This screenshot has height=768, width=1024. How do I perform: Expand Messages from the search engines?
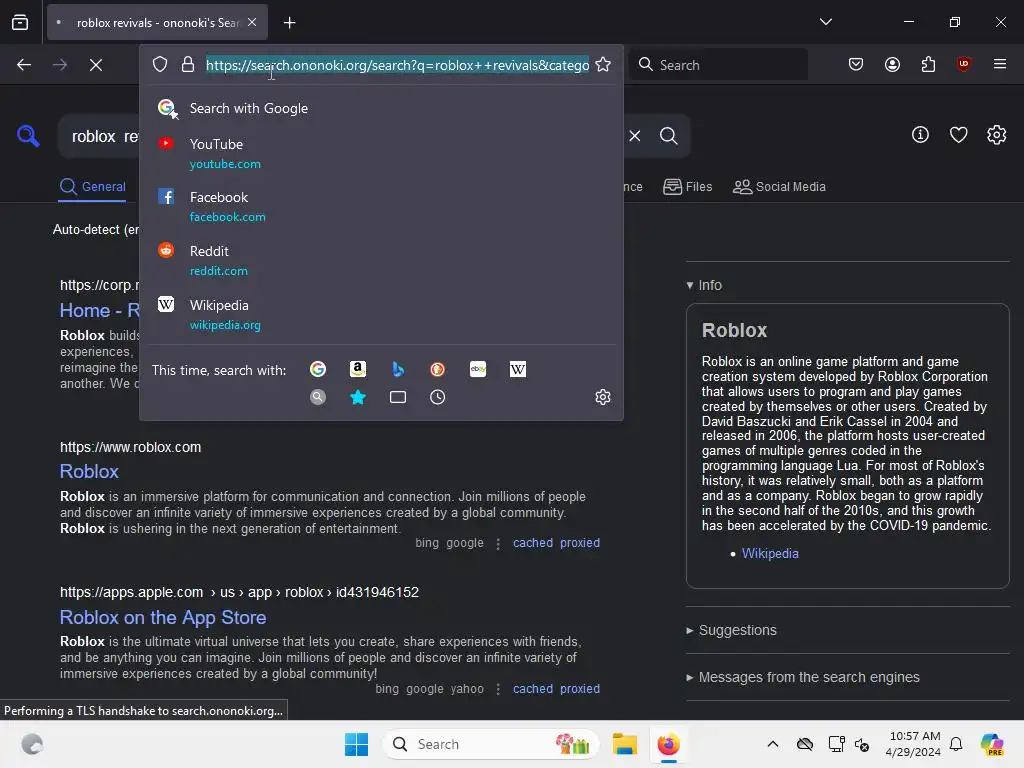[x=803, y=677]
